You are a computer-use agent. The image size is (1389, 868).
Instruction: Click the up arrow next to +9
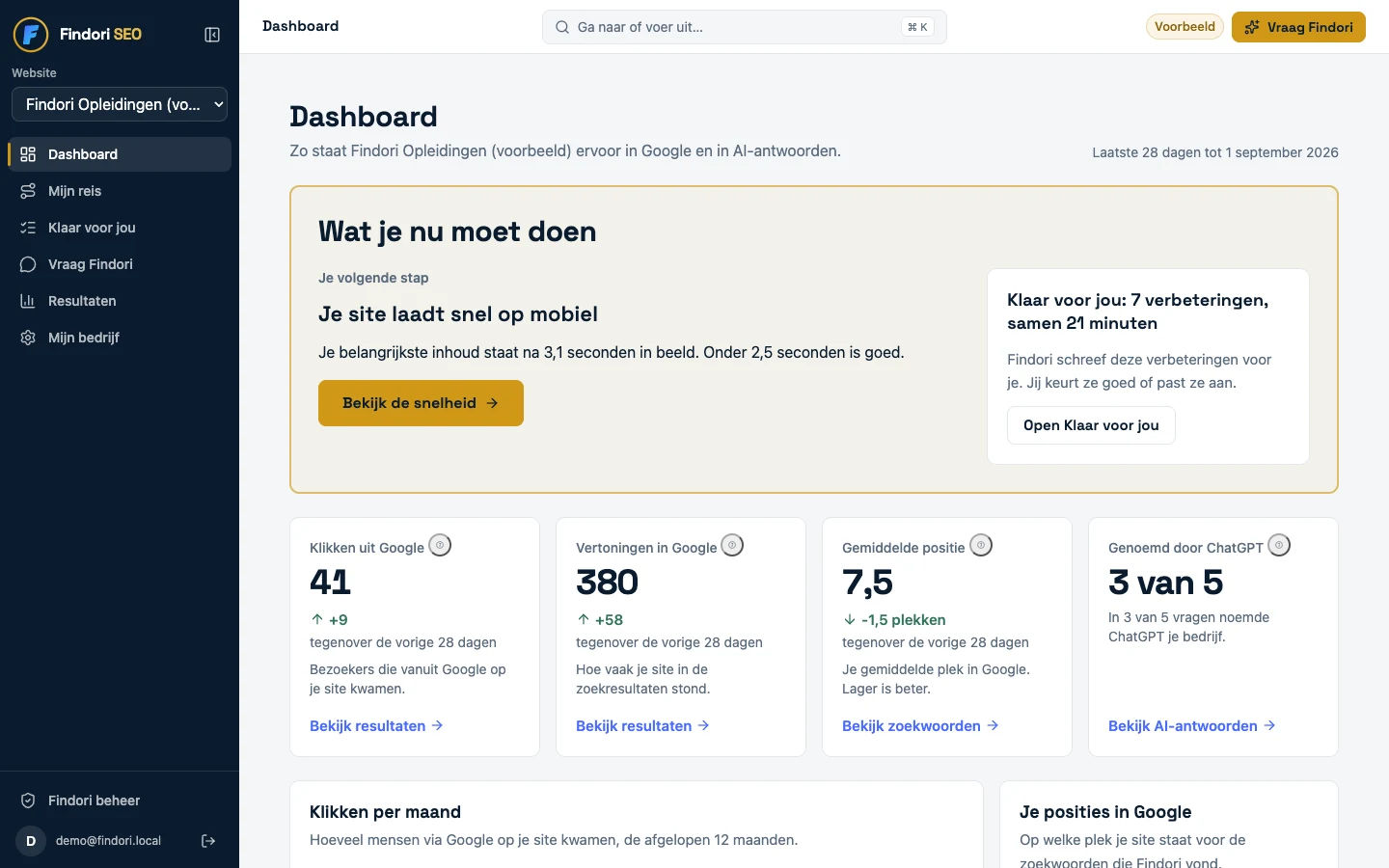click(316, 619)
